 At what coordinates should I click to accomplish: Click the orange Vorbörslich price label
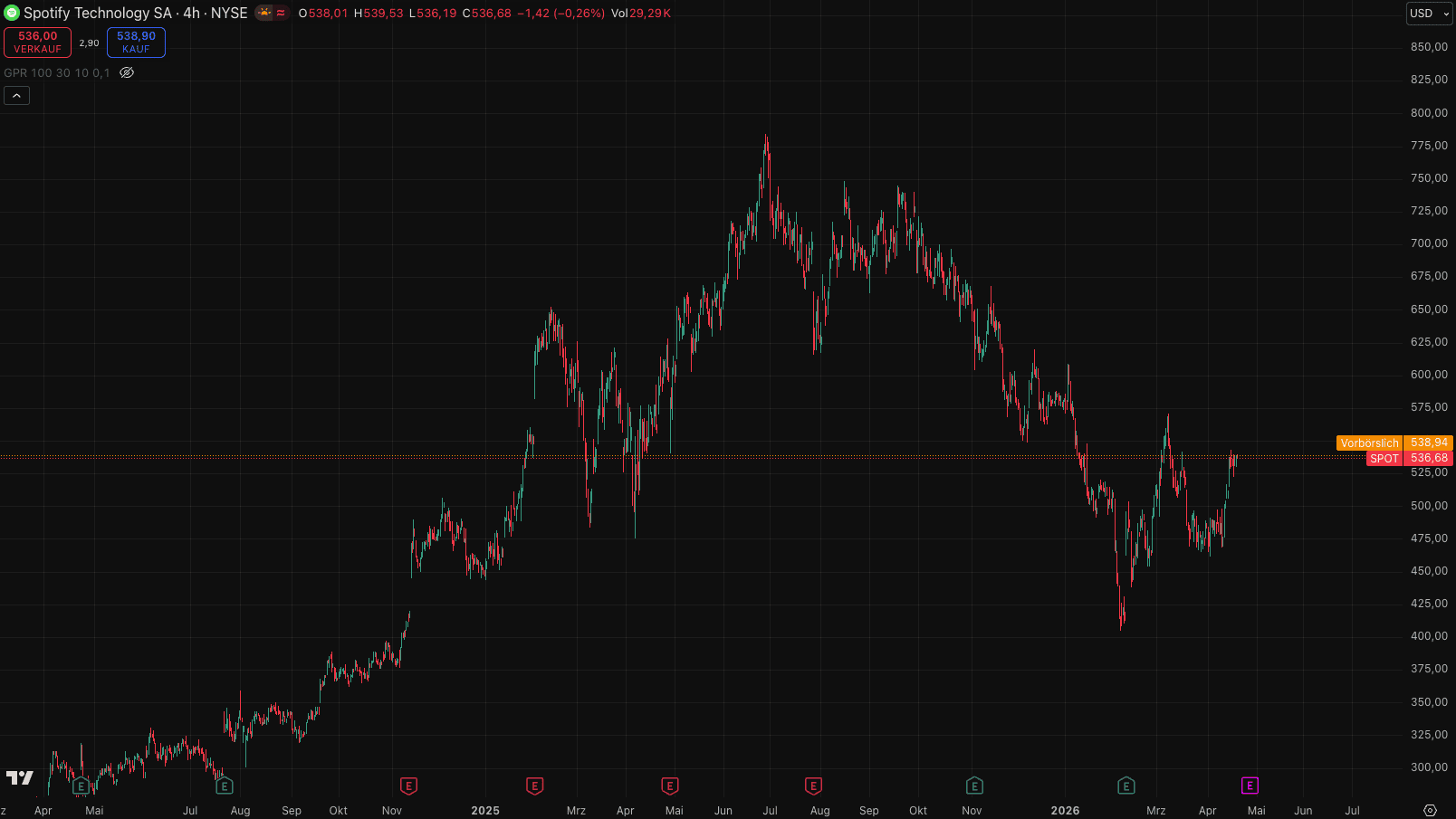coord(1369,443)
